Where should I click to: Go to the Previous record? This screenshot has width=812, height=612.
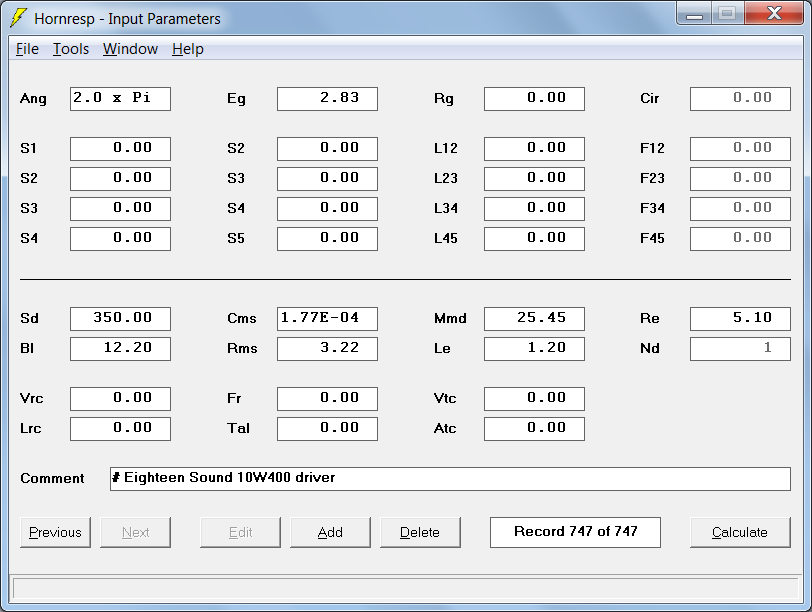[x=55, y=532]
